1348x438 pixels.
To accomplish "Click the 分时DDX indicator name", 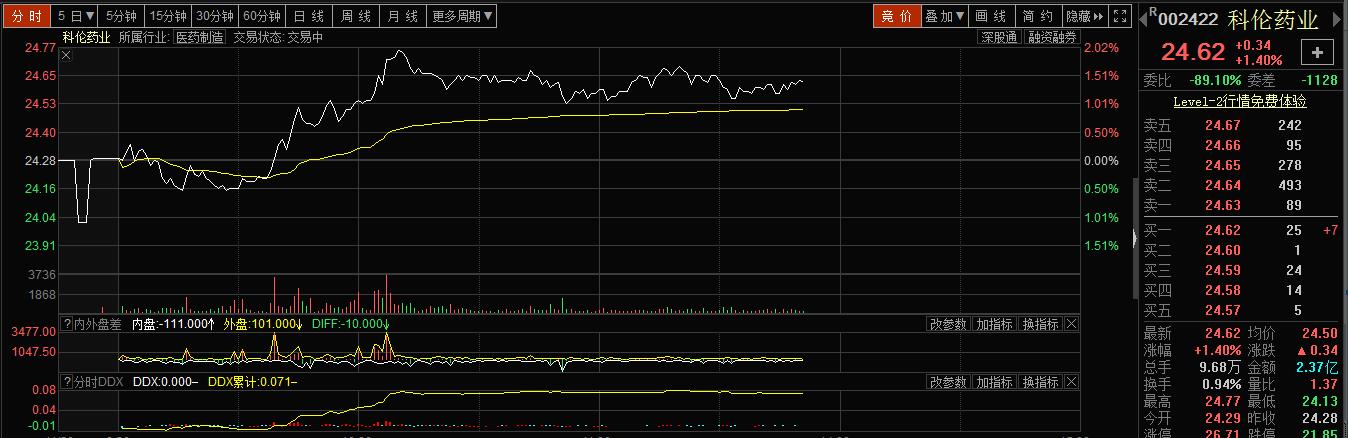I will pos(99,382).
